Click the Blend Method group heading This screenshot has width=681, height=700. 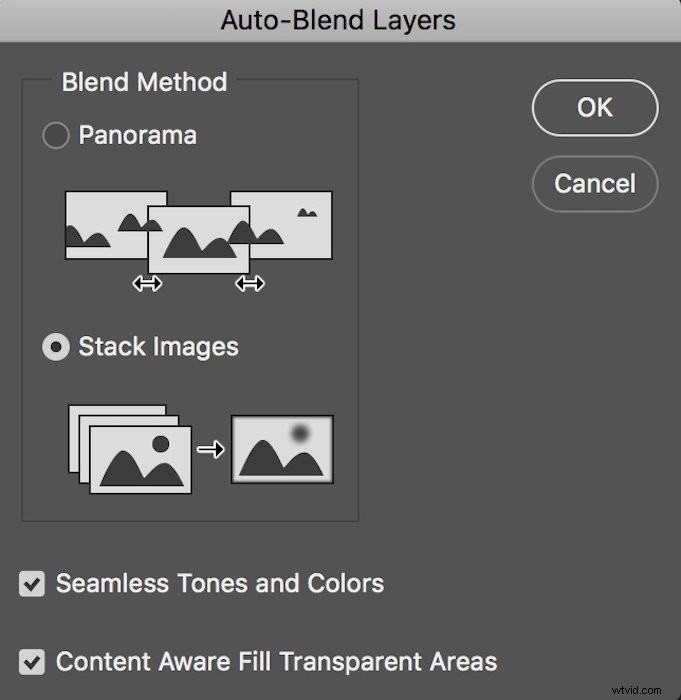[144, 82]
